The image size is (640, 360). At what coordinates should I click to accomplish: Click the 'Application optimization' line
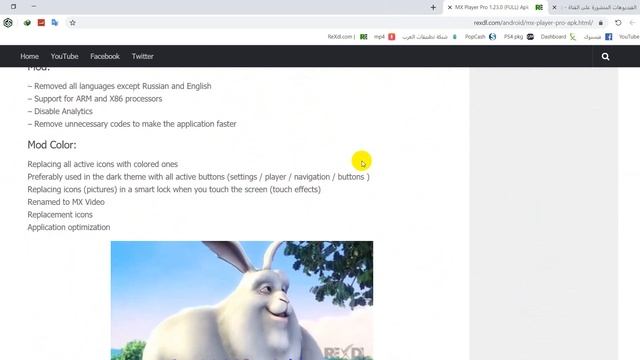point(69,227)
